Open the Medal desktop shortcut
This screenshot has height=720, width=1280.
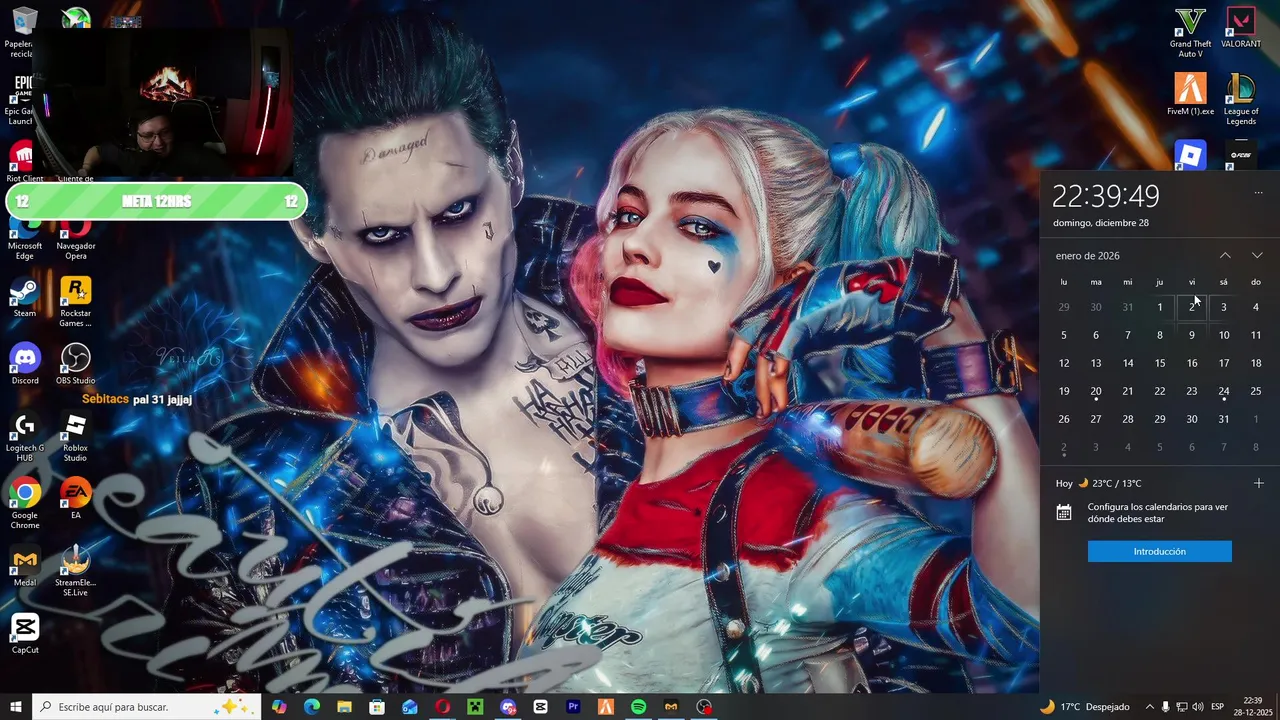pyautogui.click(x=25, y=566)
